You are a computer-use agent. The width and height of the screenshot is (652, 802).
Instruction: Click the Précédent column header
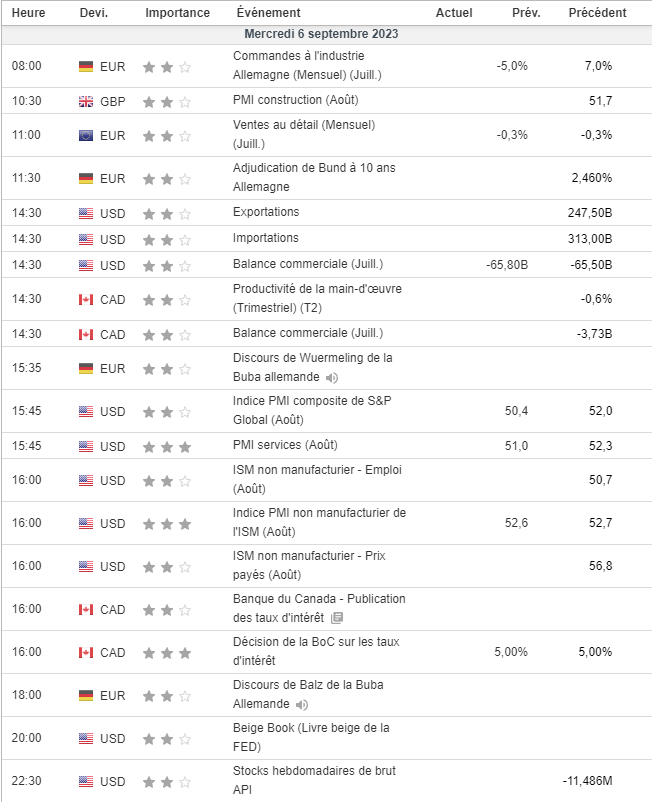click(x=597, y=13)
